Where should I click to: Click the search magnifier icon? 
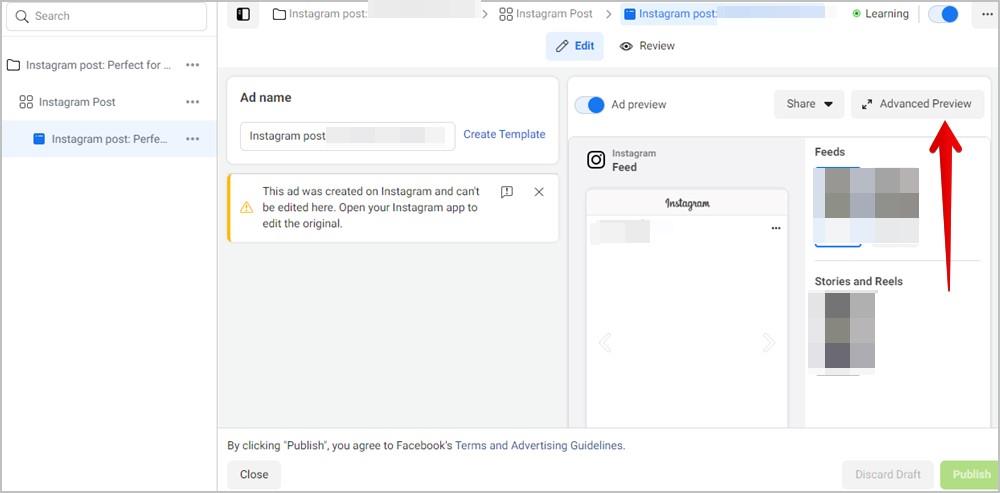[22, 17]
